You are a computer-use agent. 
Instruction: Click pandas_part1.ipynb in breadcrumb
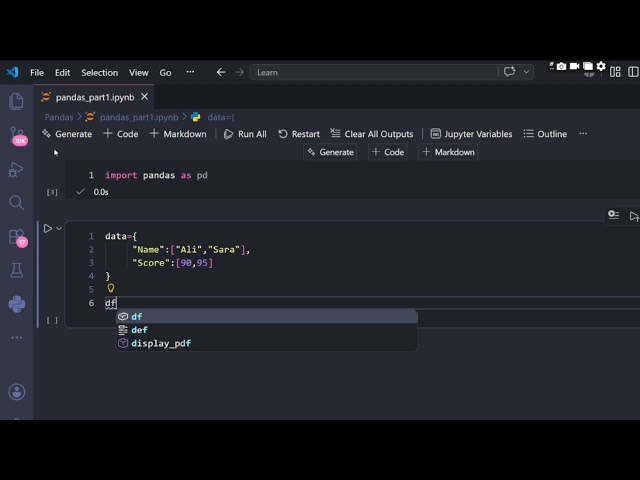tap(139, 118)
